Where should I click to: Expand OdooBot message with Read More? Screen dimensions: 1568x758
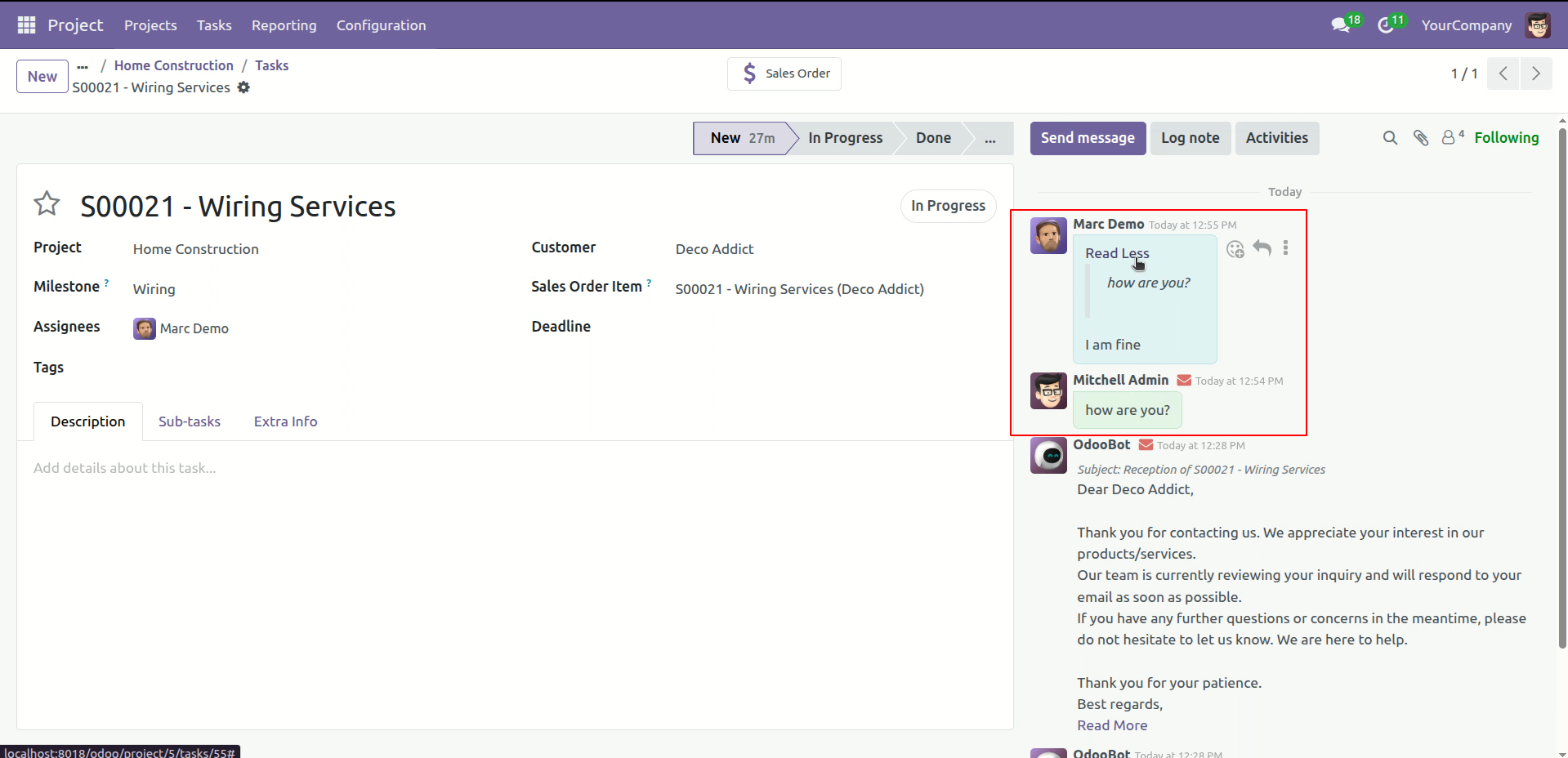[1112, 725]
